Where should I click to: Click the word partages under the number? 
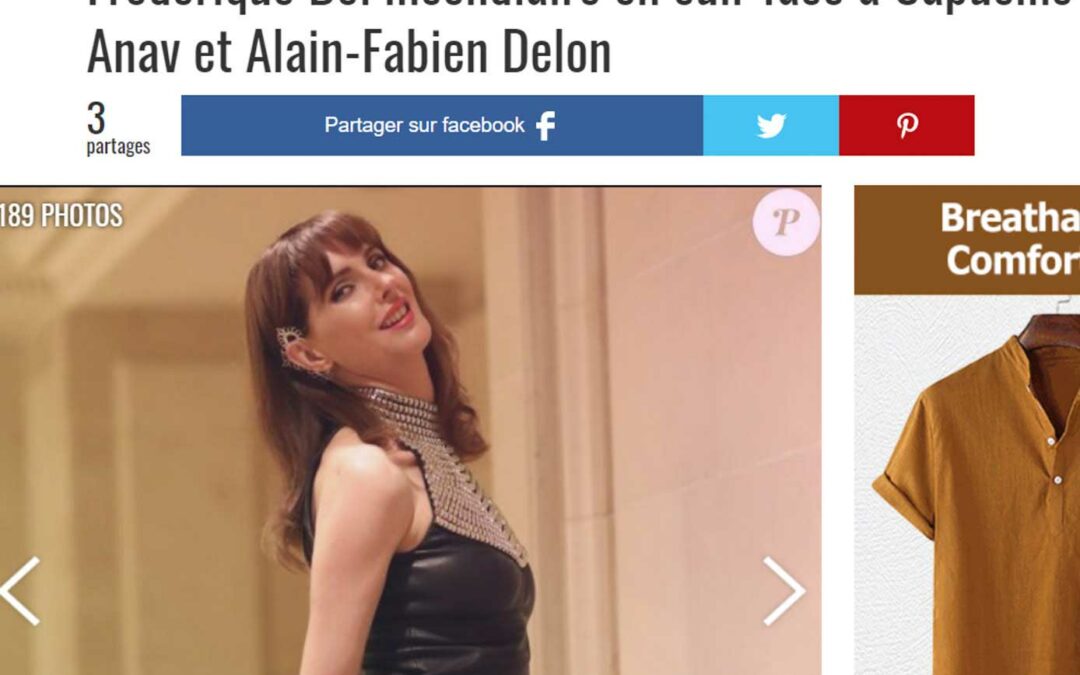118,147
